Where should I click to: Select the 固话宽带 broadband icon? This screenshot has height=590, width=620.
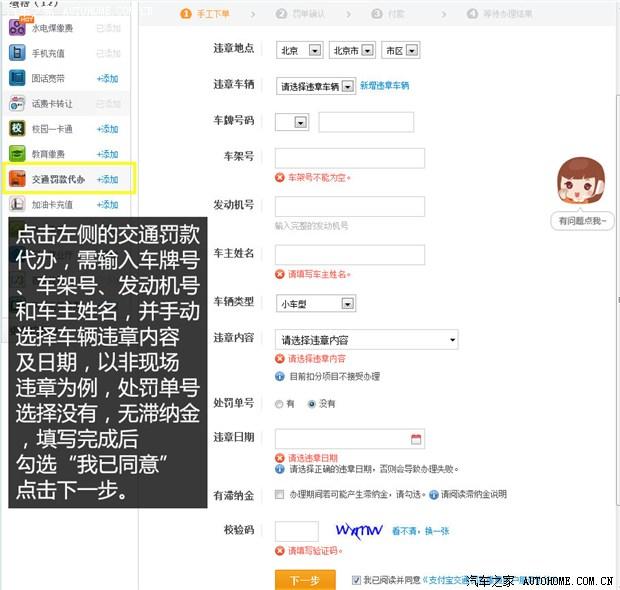17,78
